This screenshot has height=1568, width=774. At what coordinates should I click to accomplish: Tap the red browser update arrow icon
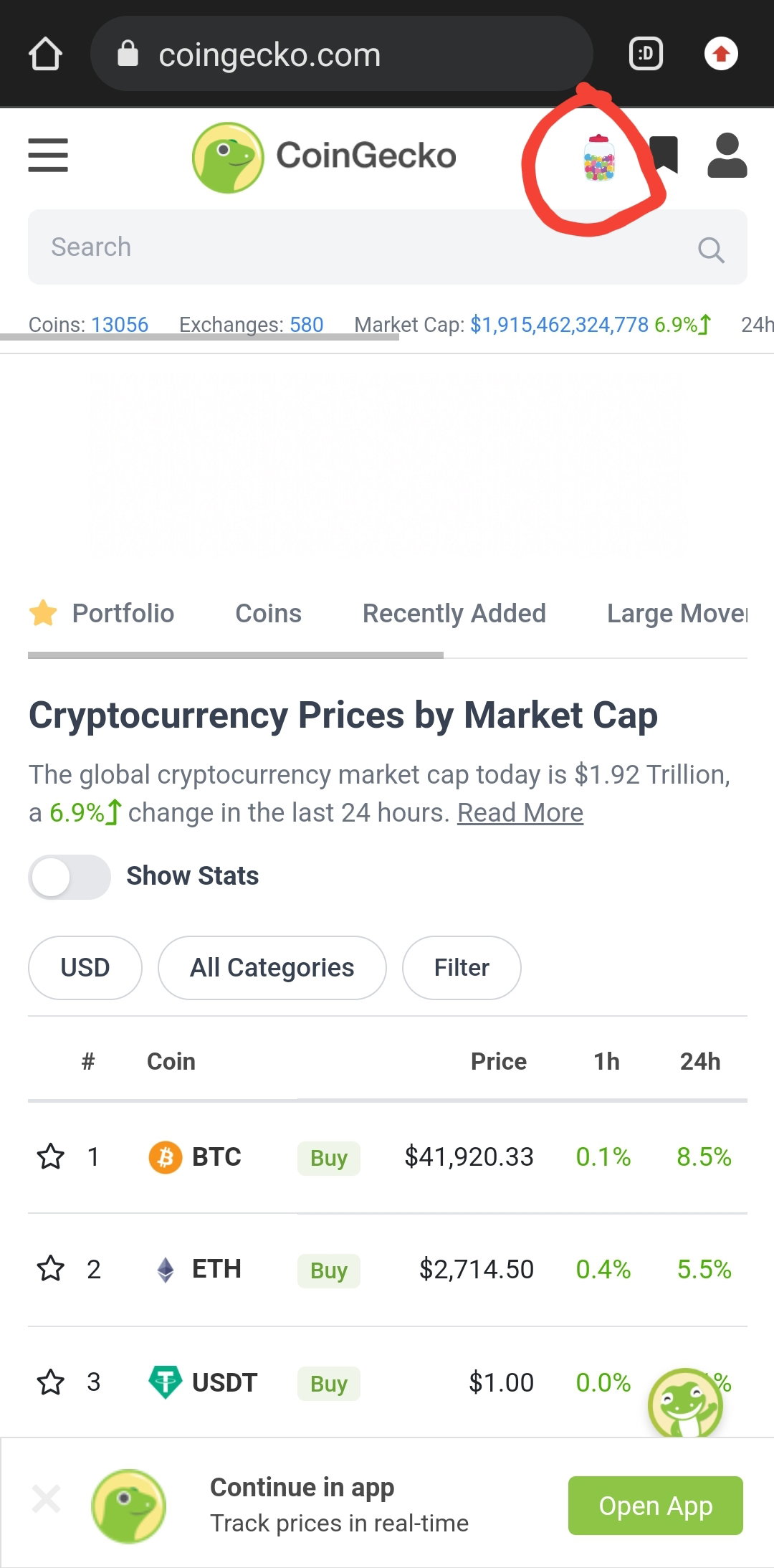tap(721, 54)
